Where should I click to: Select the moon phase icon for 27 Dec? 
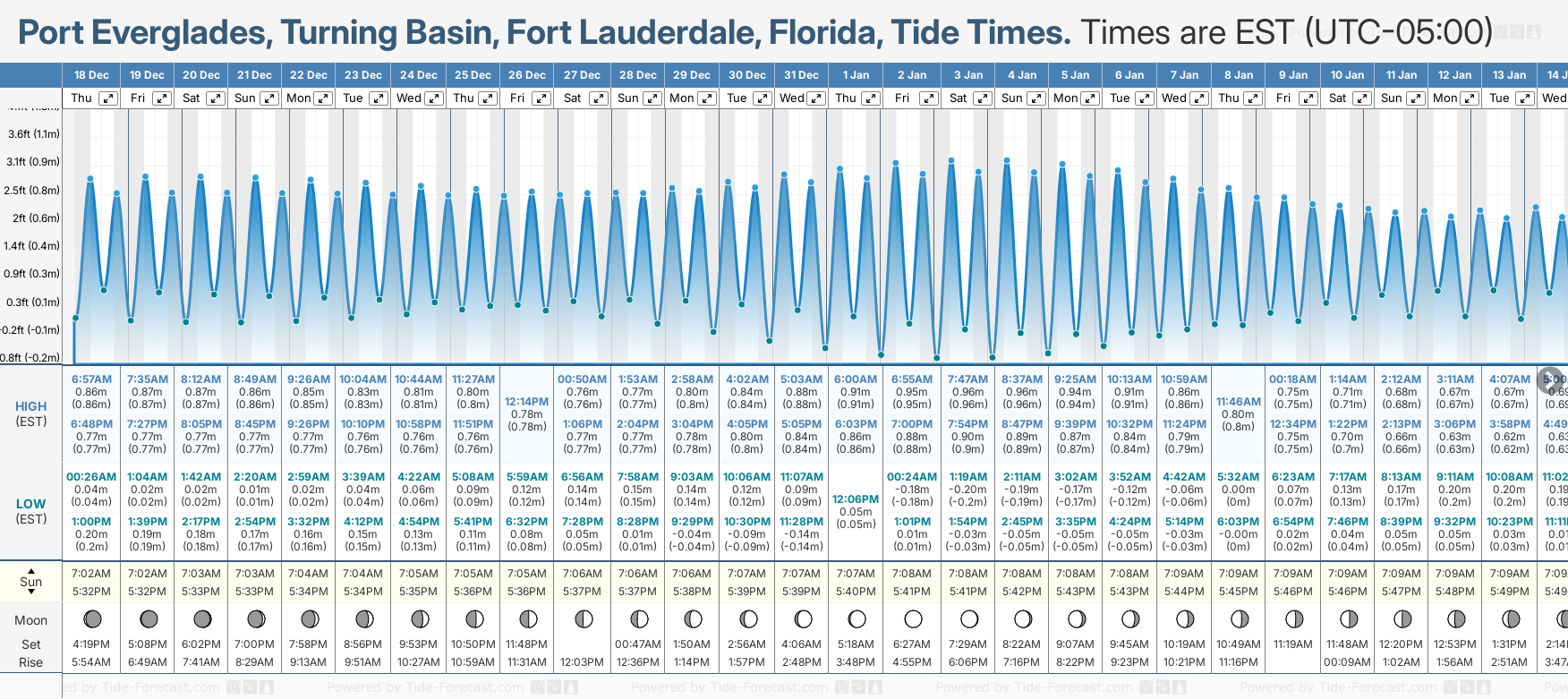pos(584,618)
